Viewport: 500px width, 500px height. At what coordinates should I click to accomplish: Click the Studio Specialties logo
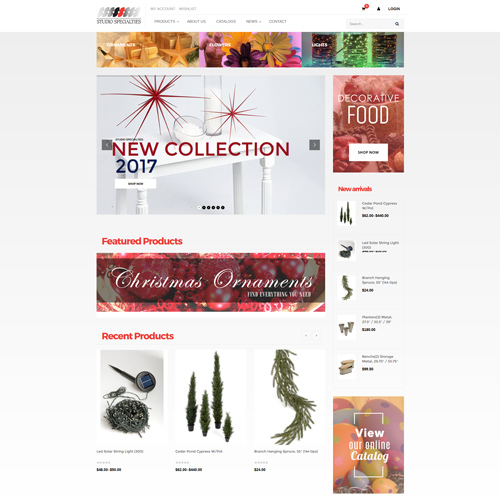coord(119,16)
